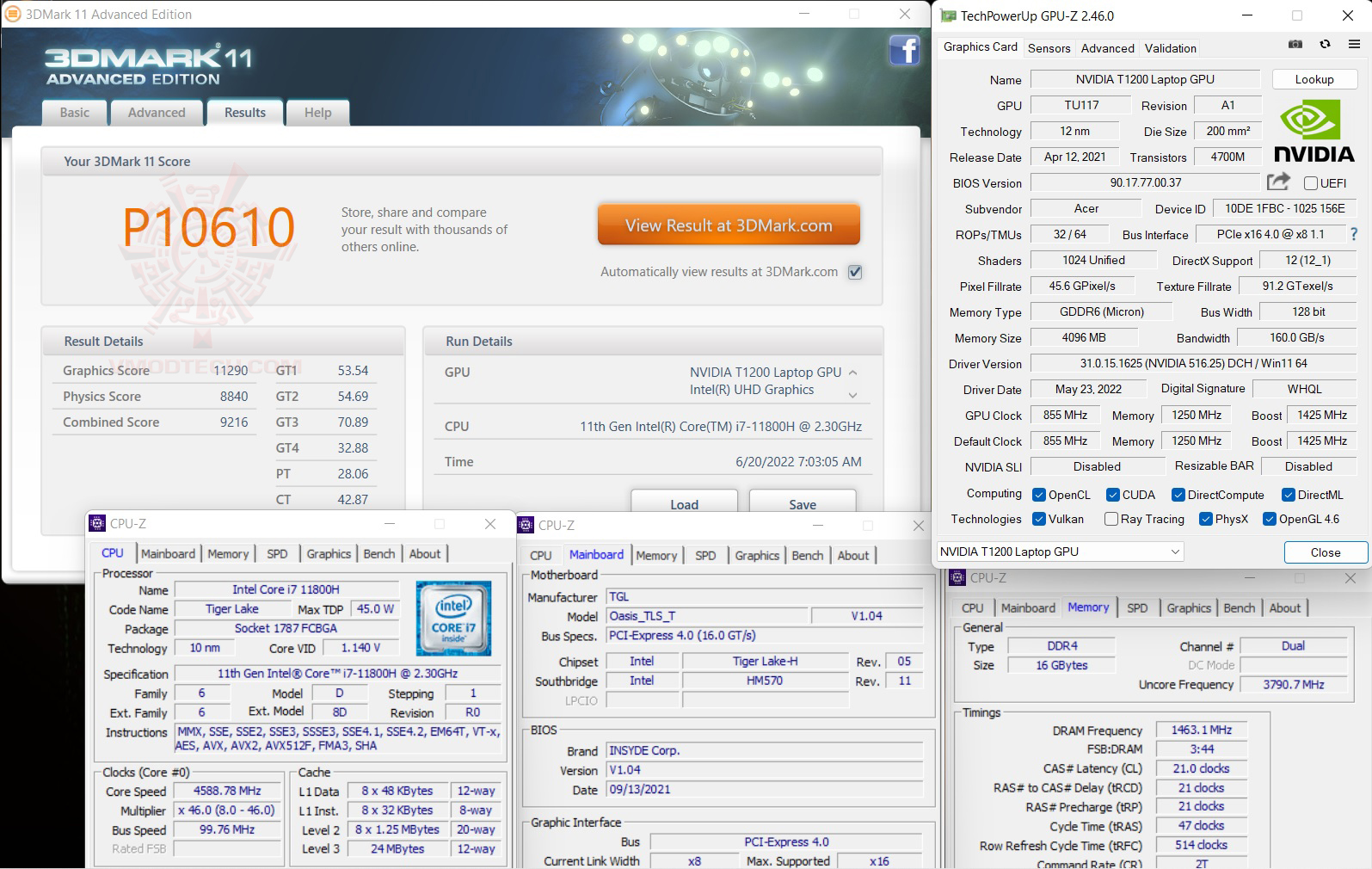
Task: Switch to the Advanced tab in 3DMark
Action: coord(157,113)
